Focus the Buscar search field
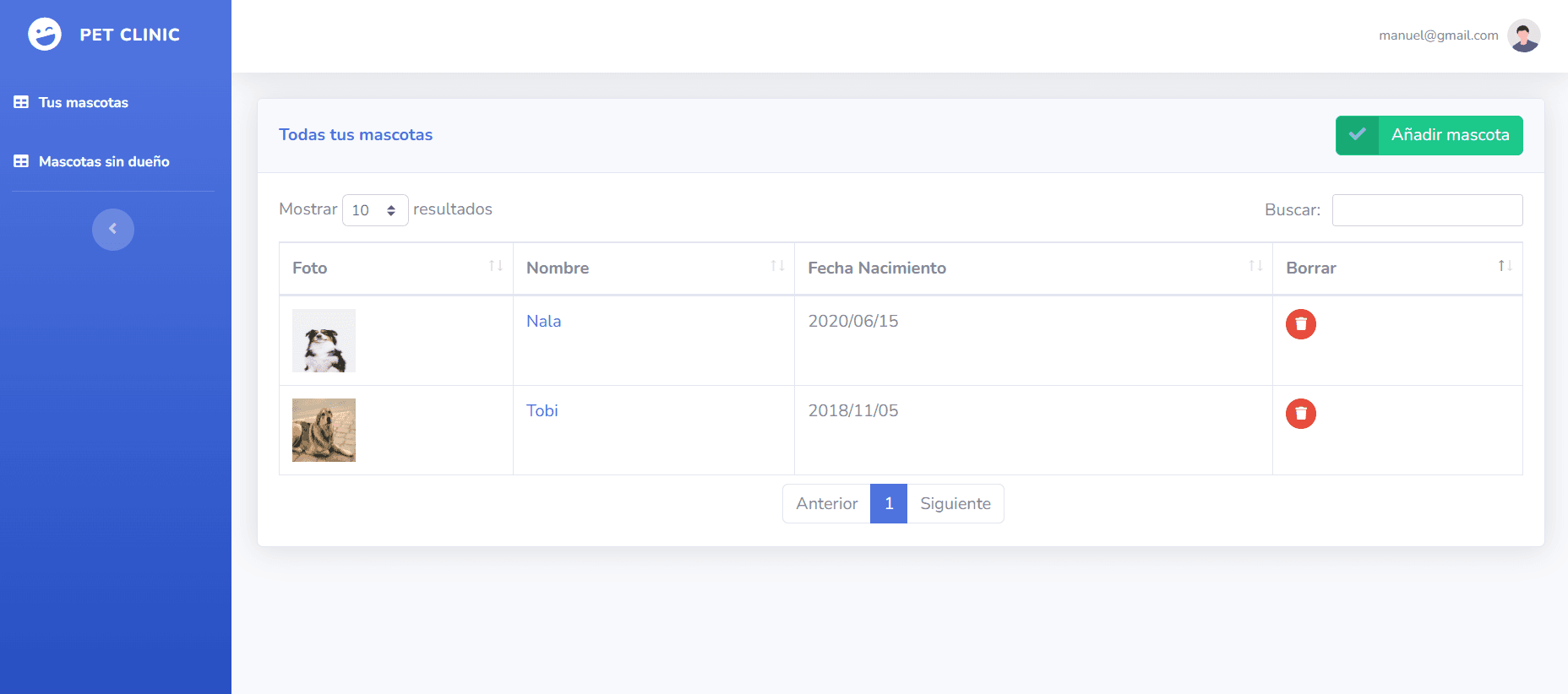Screen dimensions: 1568x694 [1428, 210]
